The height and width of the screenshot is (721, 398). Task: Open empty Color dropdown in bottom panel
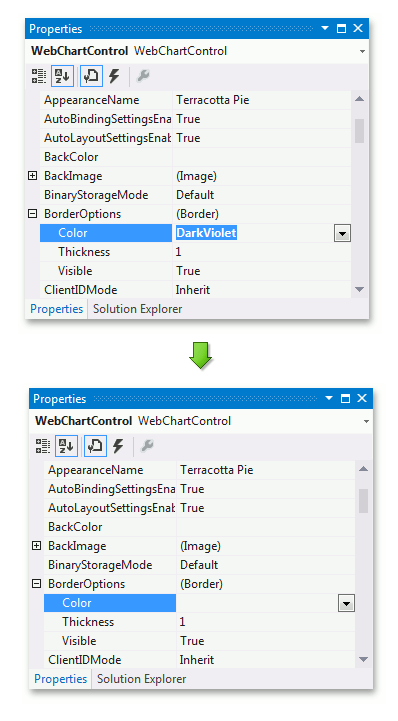tap(347, 603)
